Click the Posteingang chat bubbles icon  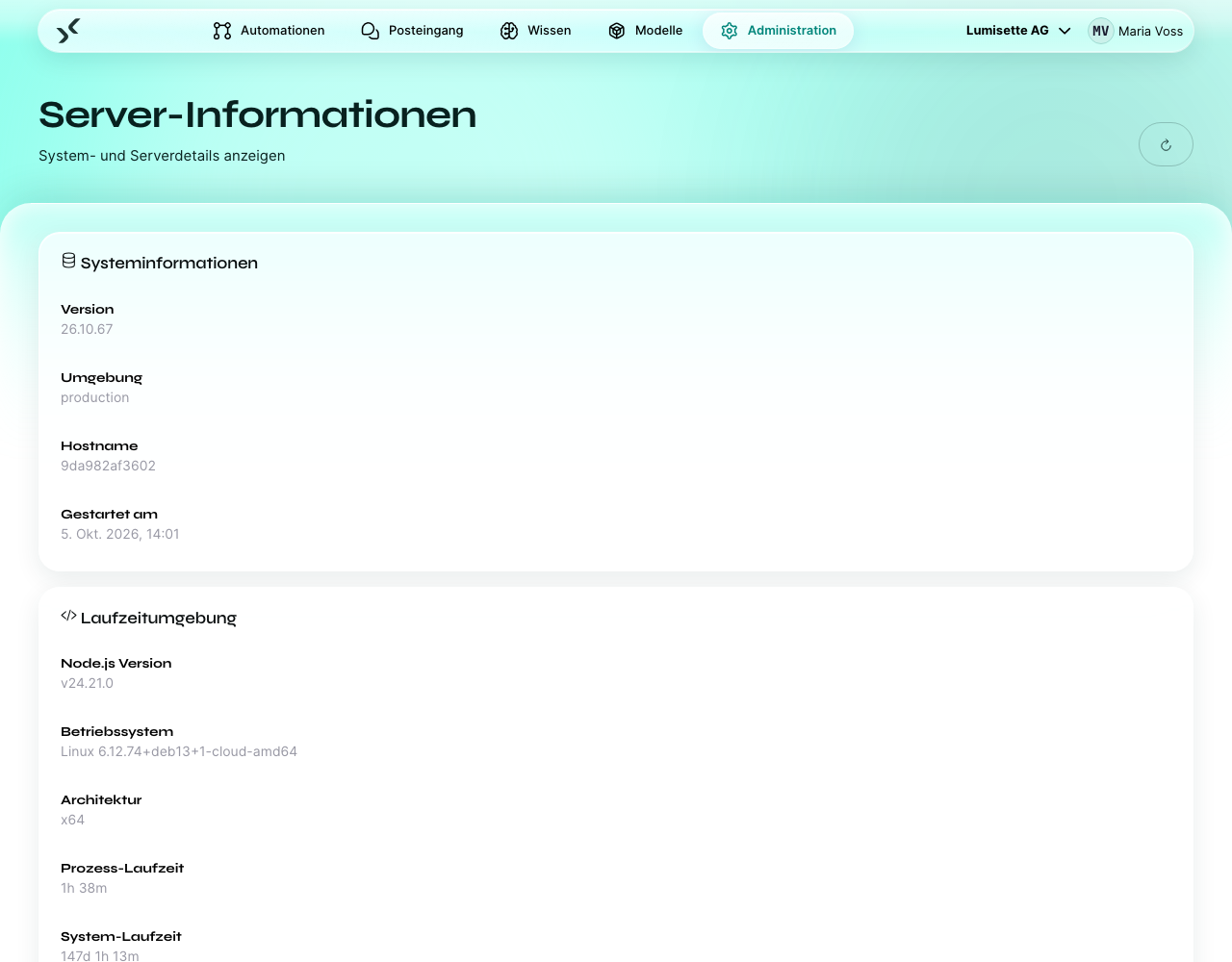click(x=371, y=31)
